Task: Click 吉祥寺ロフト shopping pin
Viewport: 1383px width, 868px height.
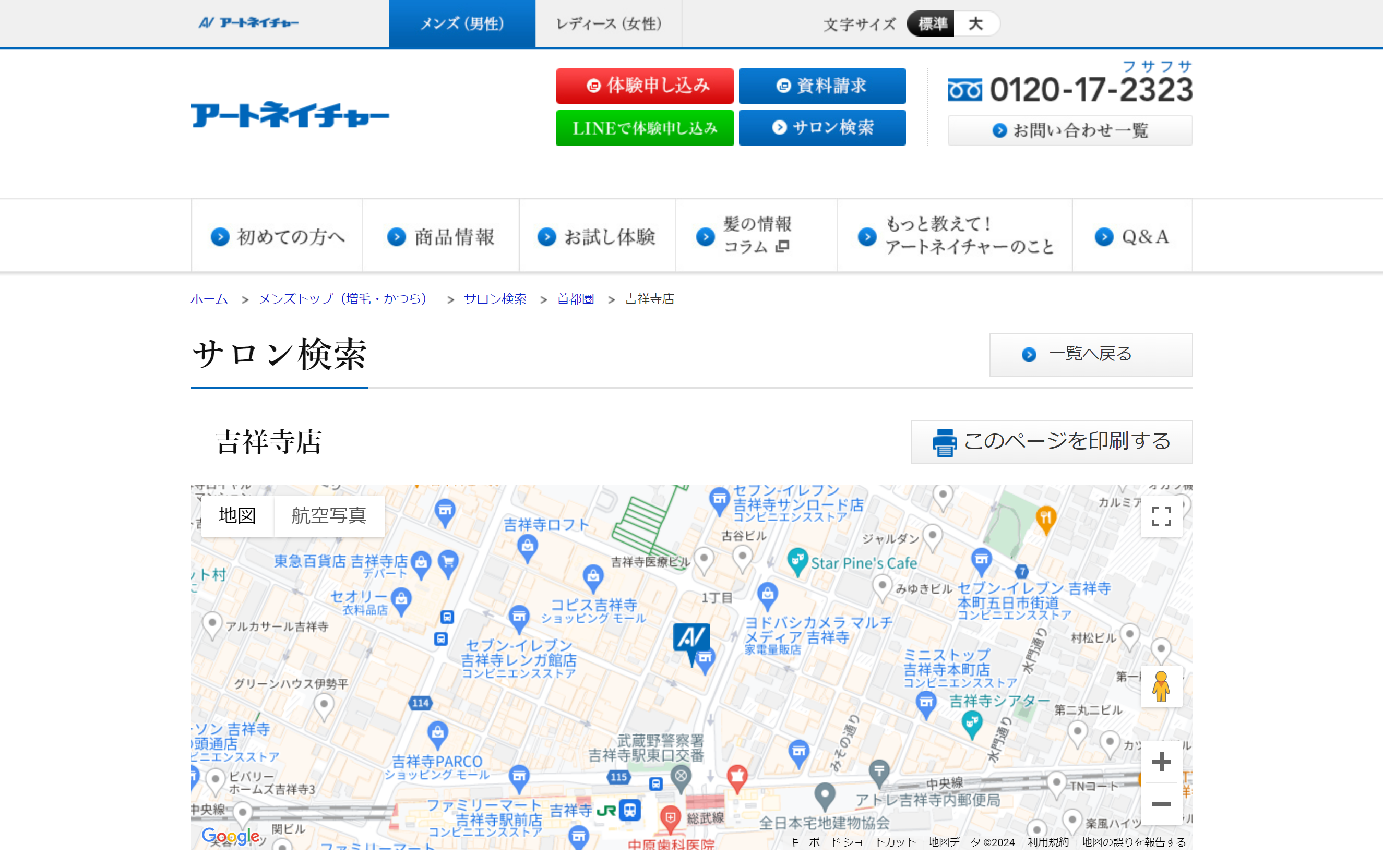Action: 527,547
